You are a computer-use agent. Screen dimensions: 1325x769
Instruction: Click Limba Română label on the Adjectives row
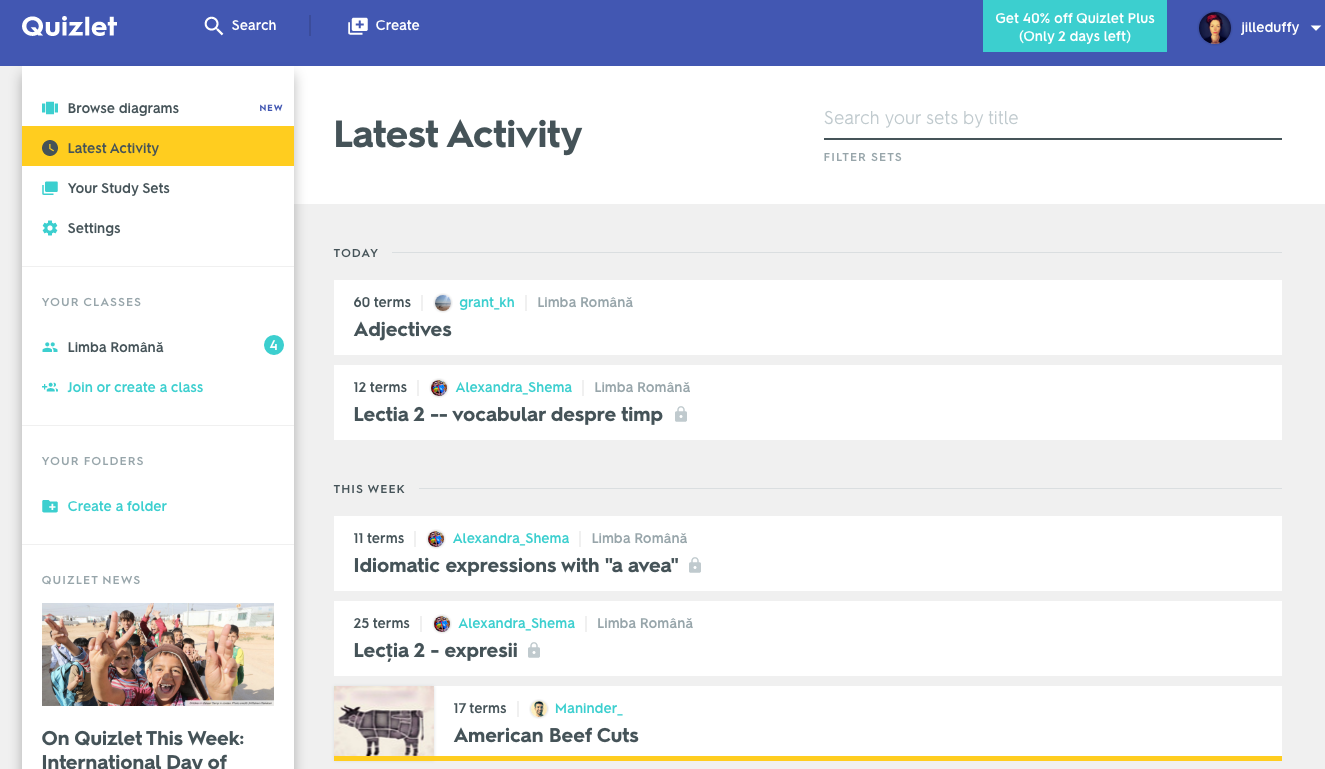point(585,303)
